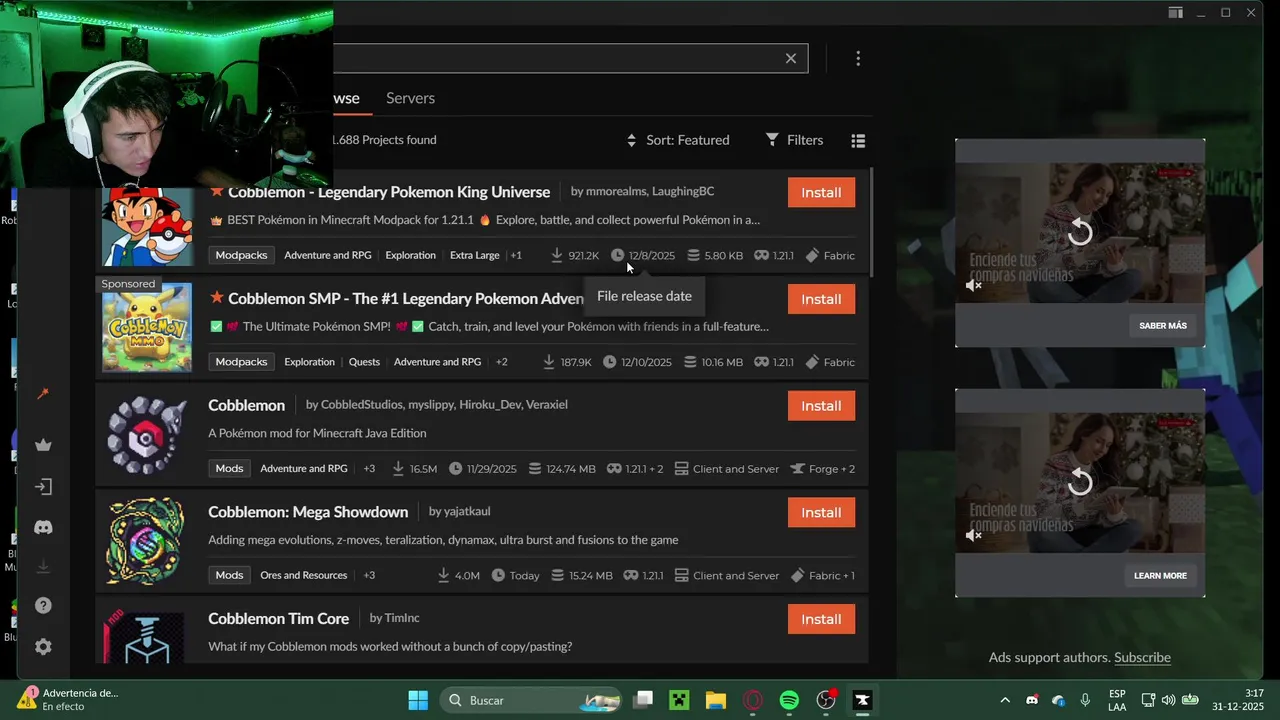
Task: Click the clock icon next to 11/29/2025
Action: click(x=455, y=469)
